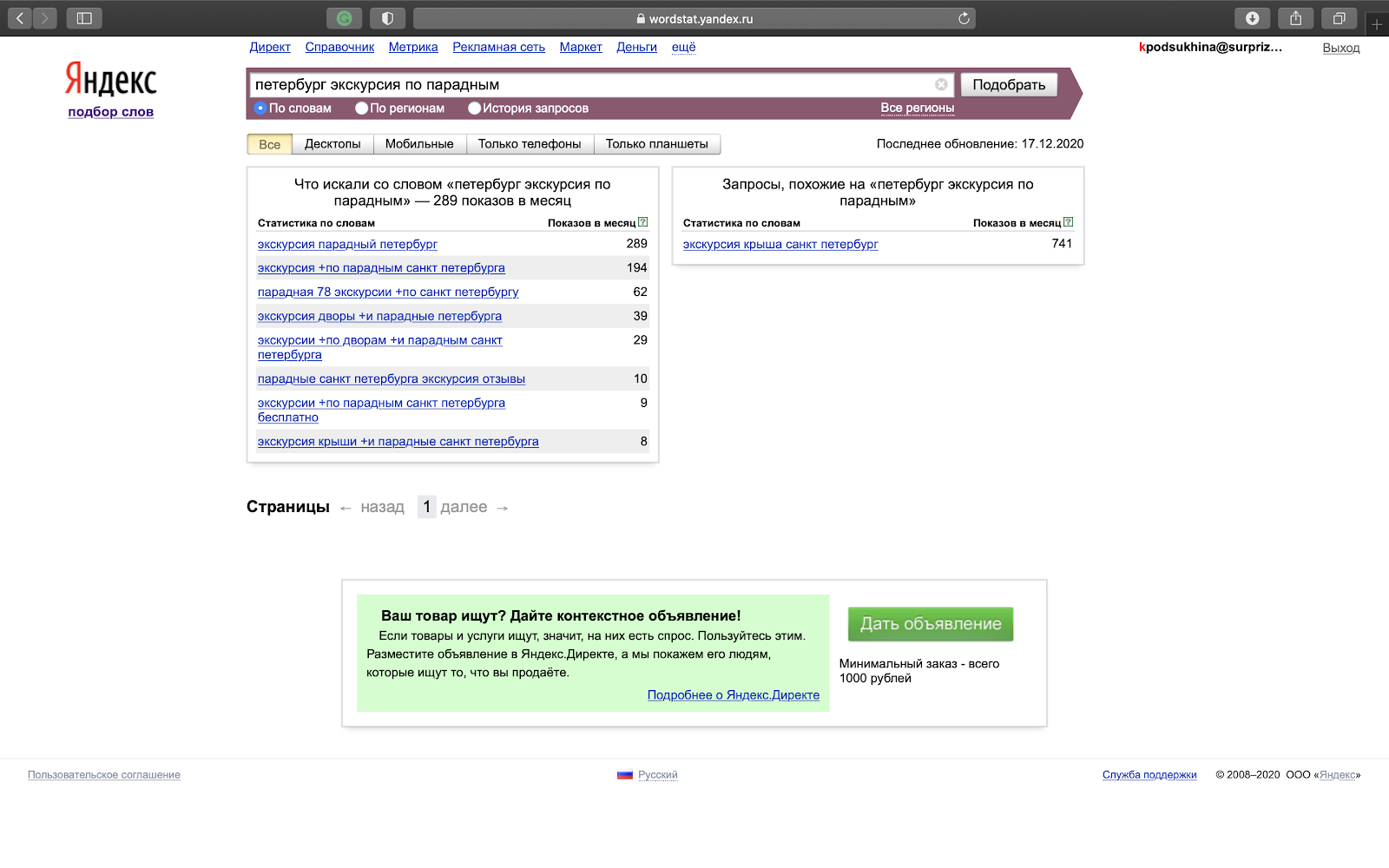Click the 'Последнее обновление: 17.12.2020' text

[980, 144]
